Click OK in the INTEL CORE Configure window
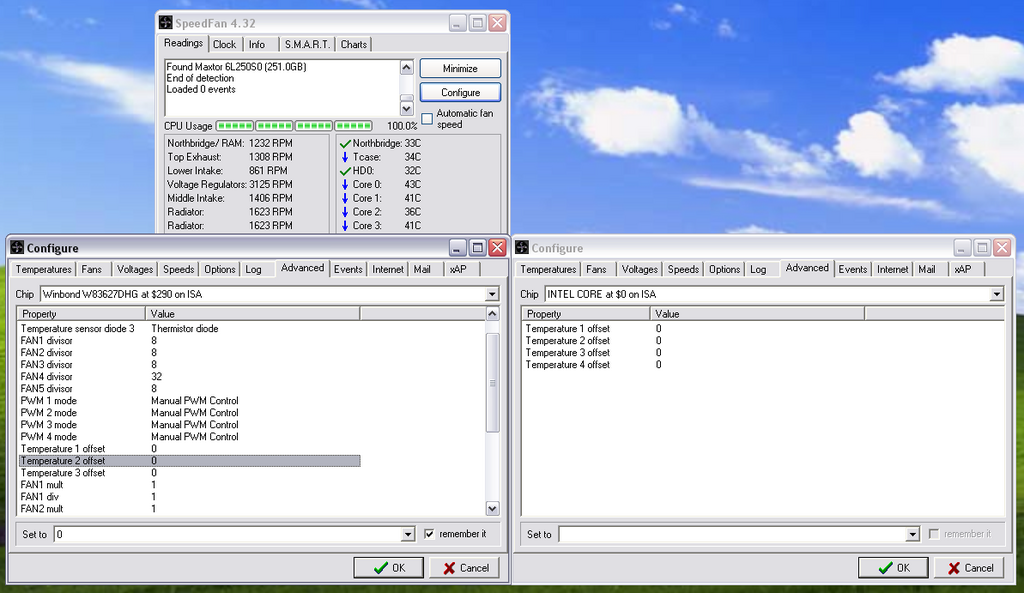Screen dimensions: 1024x593 (x=893, y=568)
